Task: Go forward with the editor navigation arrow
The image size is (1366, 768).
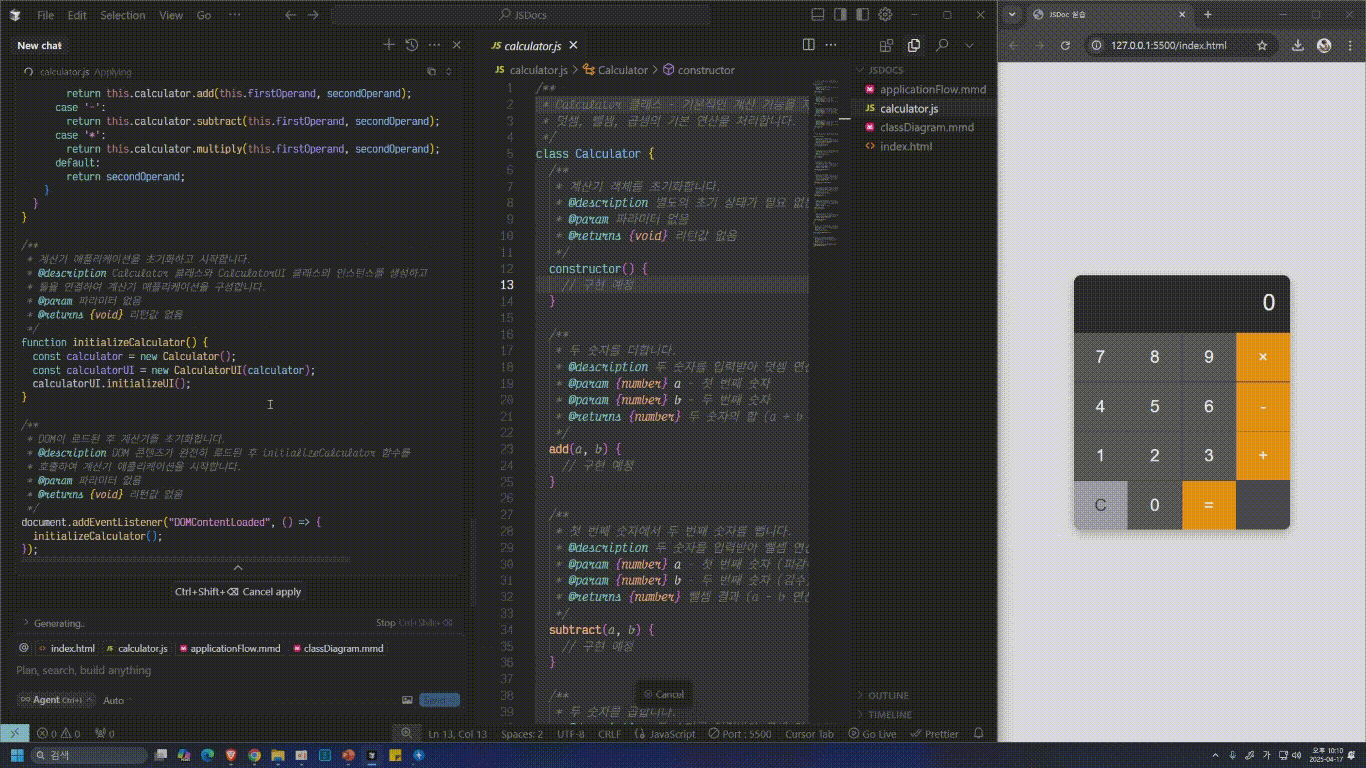Action: pyautogui.click(x=313, y=15)
